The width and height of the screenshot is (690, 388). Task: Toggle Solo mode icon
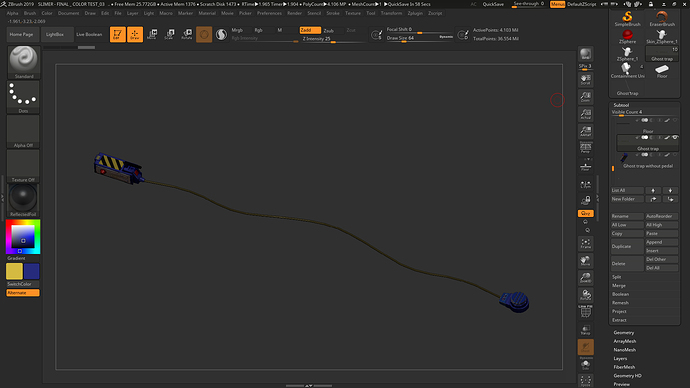point(585,364)
